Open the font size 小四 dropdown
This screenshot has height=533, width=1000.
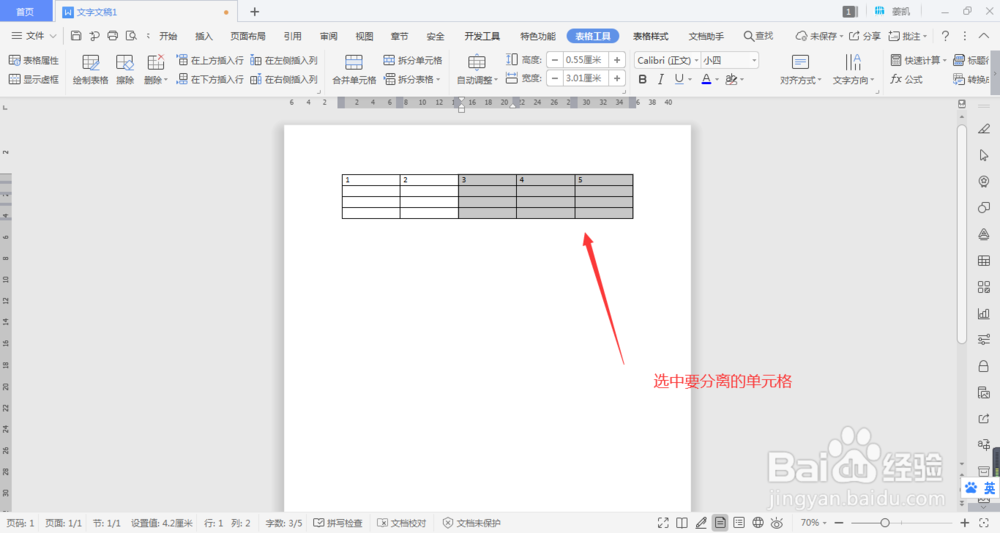[x=754, y=60]
